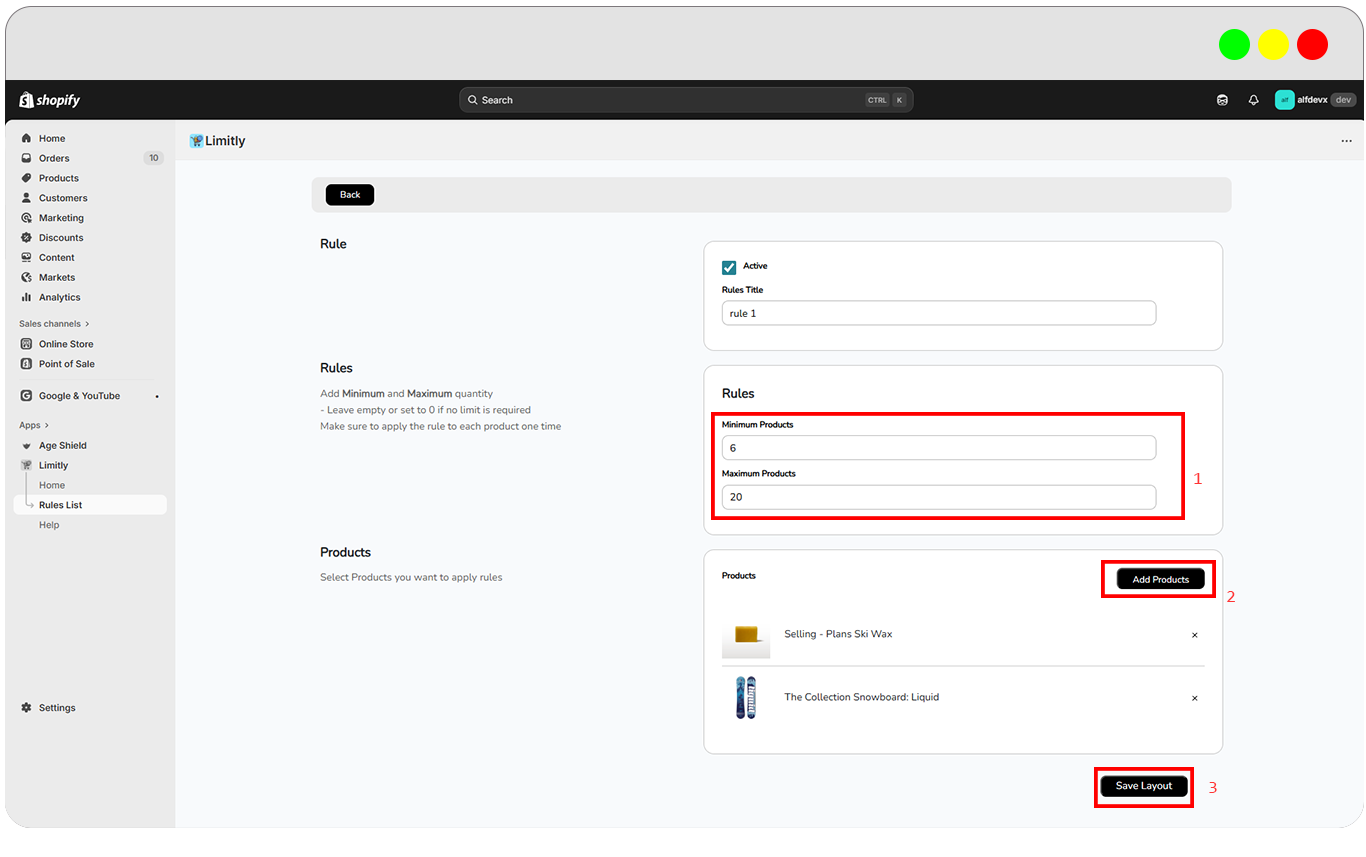Click the Ski Wax product thumbnail
Image resolution: width=1366 pixels, height=857 pixels.
[746, 636]
